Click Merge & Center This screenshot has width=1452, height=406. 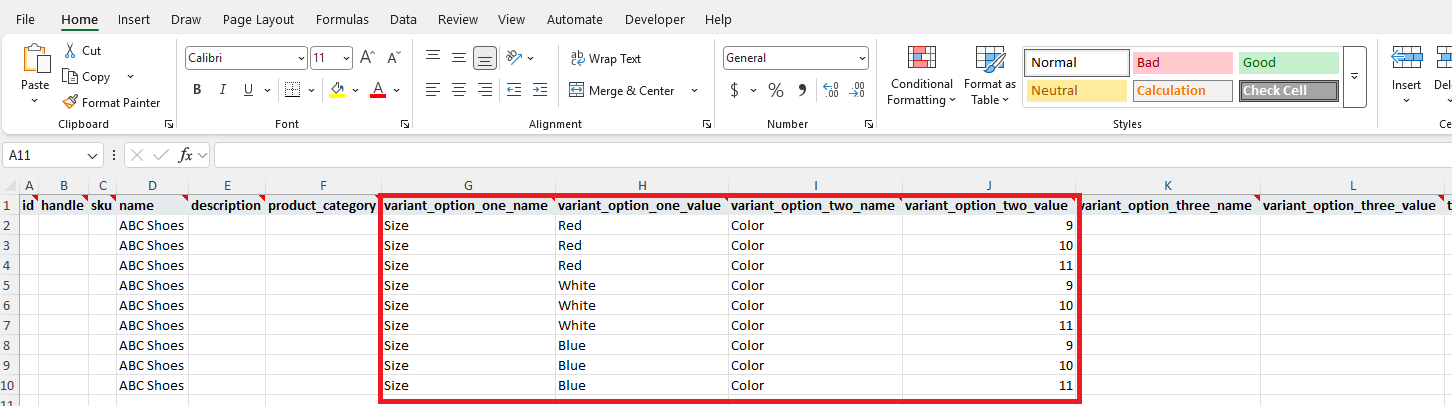pyautogui.click(x=622, y=90)
